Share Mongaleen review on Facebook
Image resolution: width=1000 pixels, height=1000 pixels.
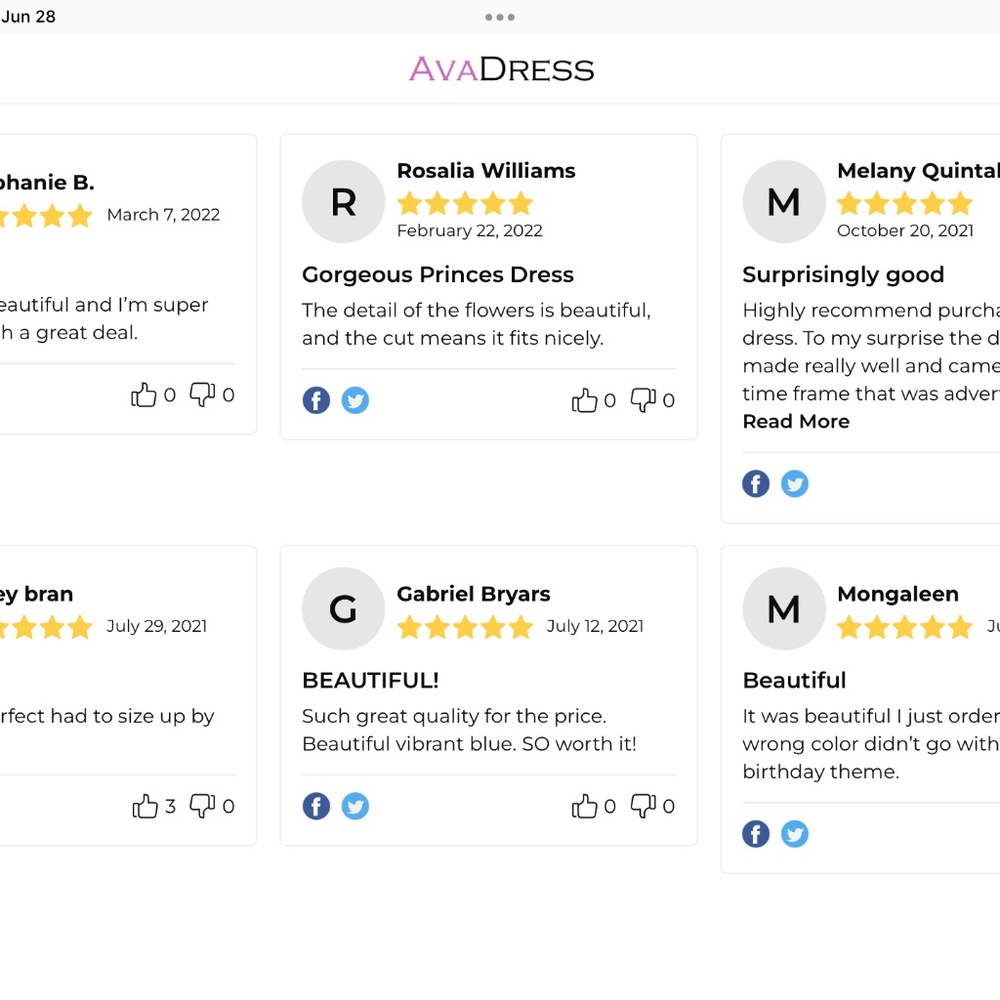(x=756, y=834)
